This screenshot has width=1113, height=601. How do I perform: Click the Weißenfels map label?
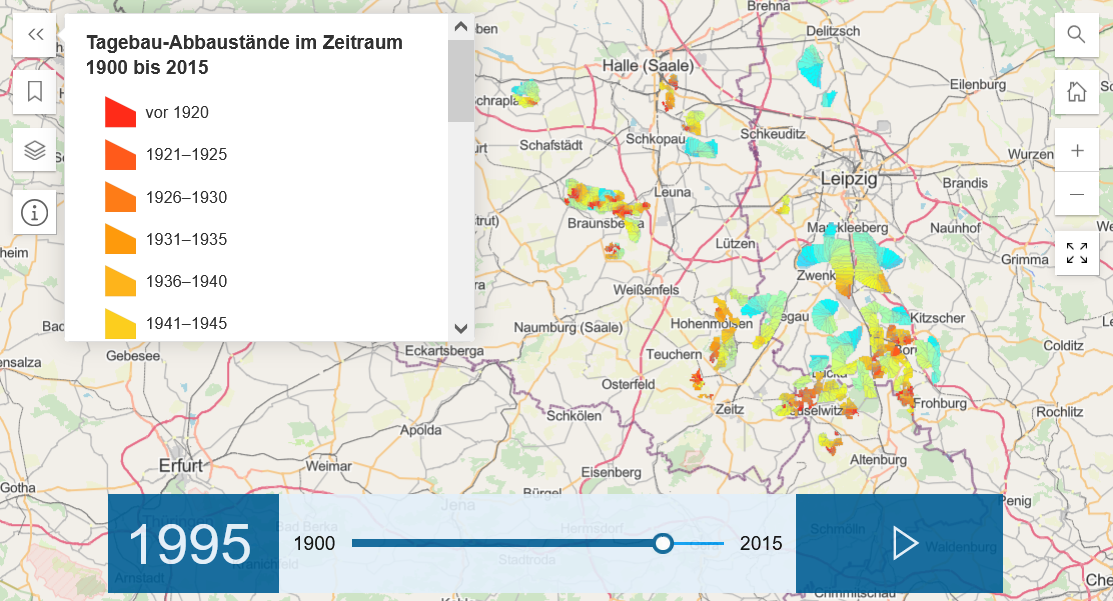pyautogui.click(x=646, y=290)
